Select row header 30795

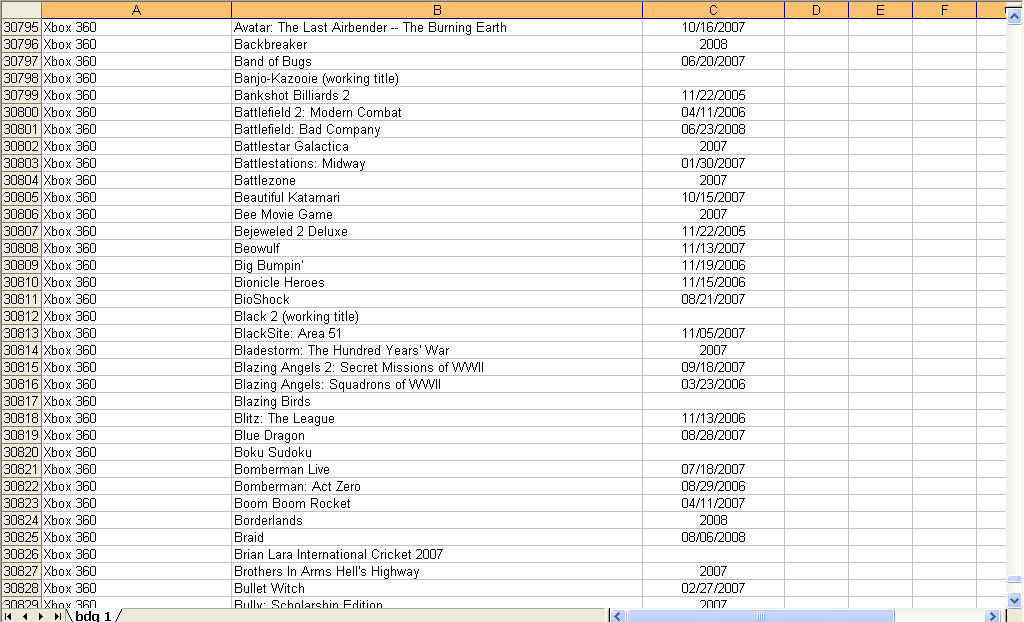click(21, 27)
